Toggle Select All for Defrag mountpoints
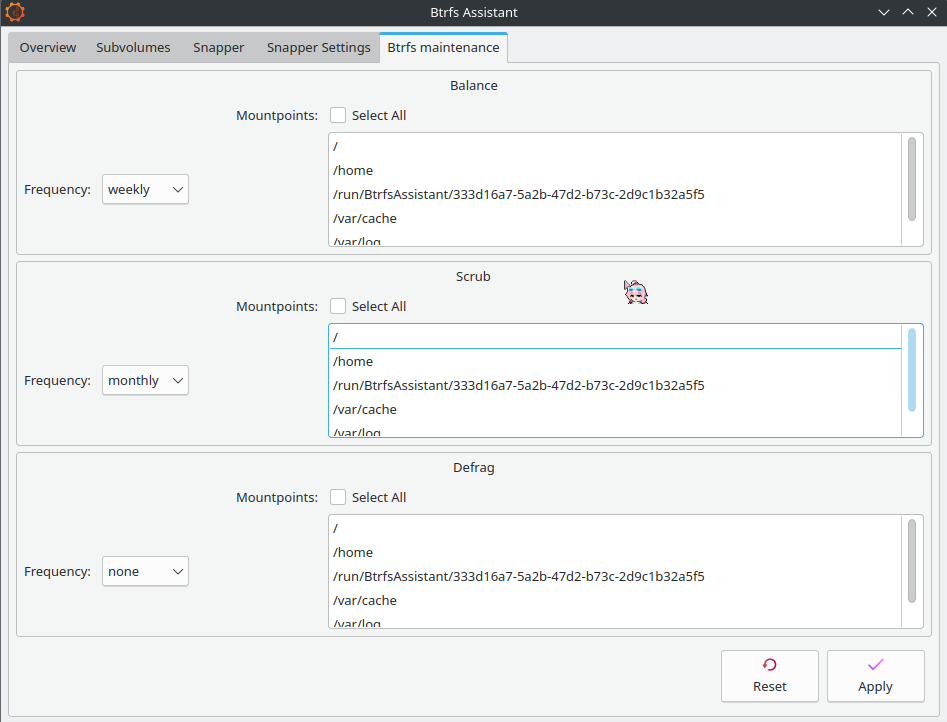Viewport: 947px width, 722px height. (339, 497)
